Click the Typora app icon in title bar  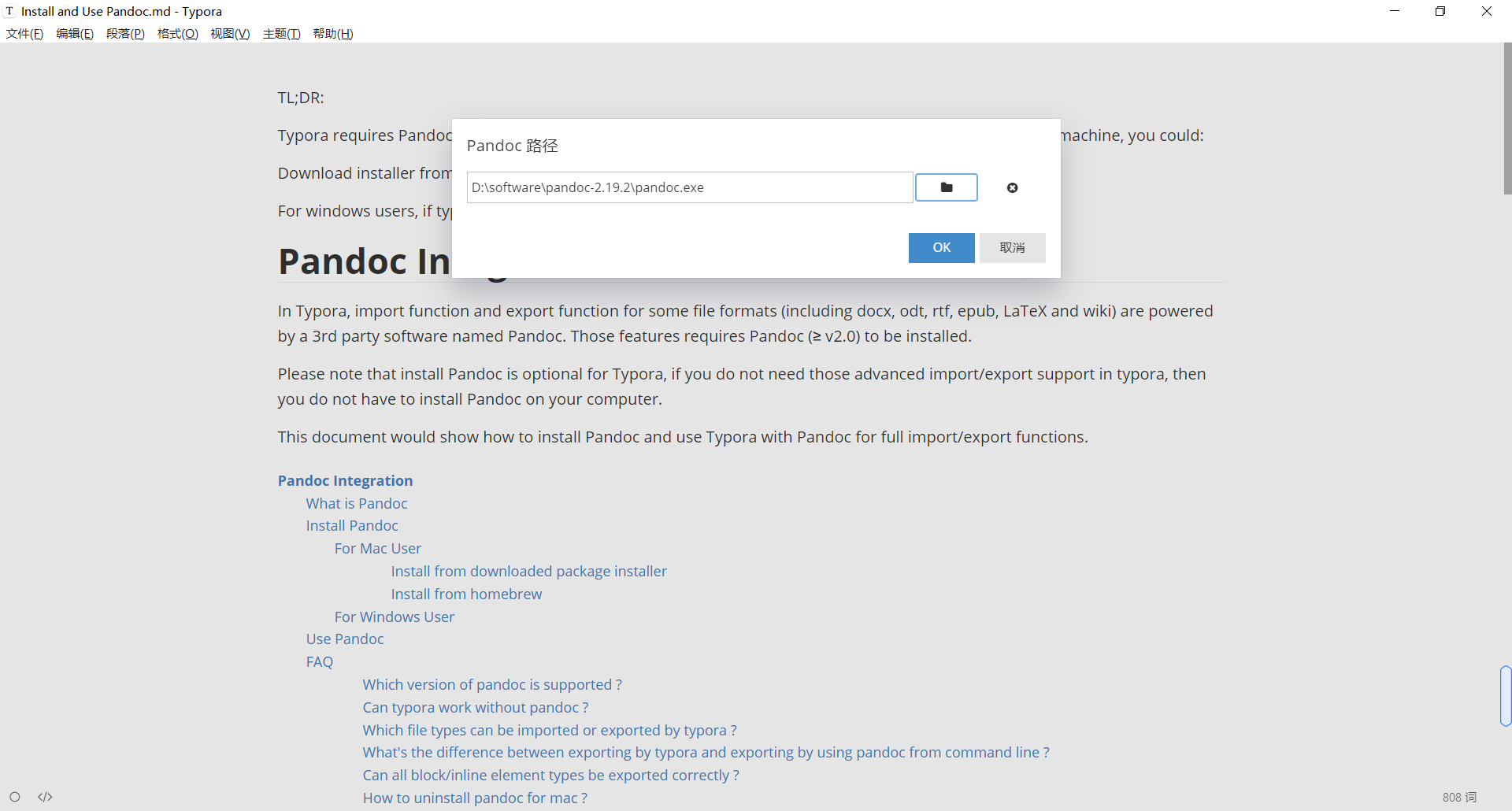9,11
